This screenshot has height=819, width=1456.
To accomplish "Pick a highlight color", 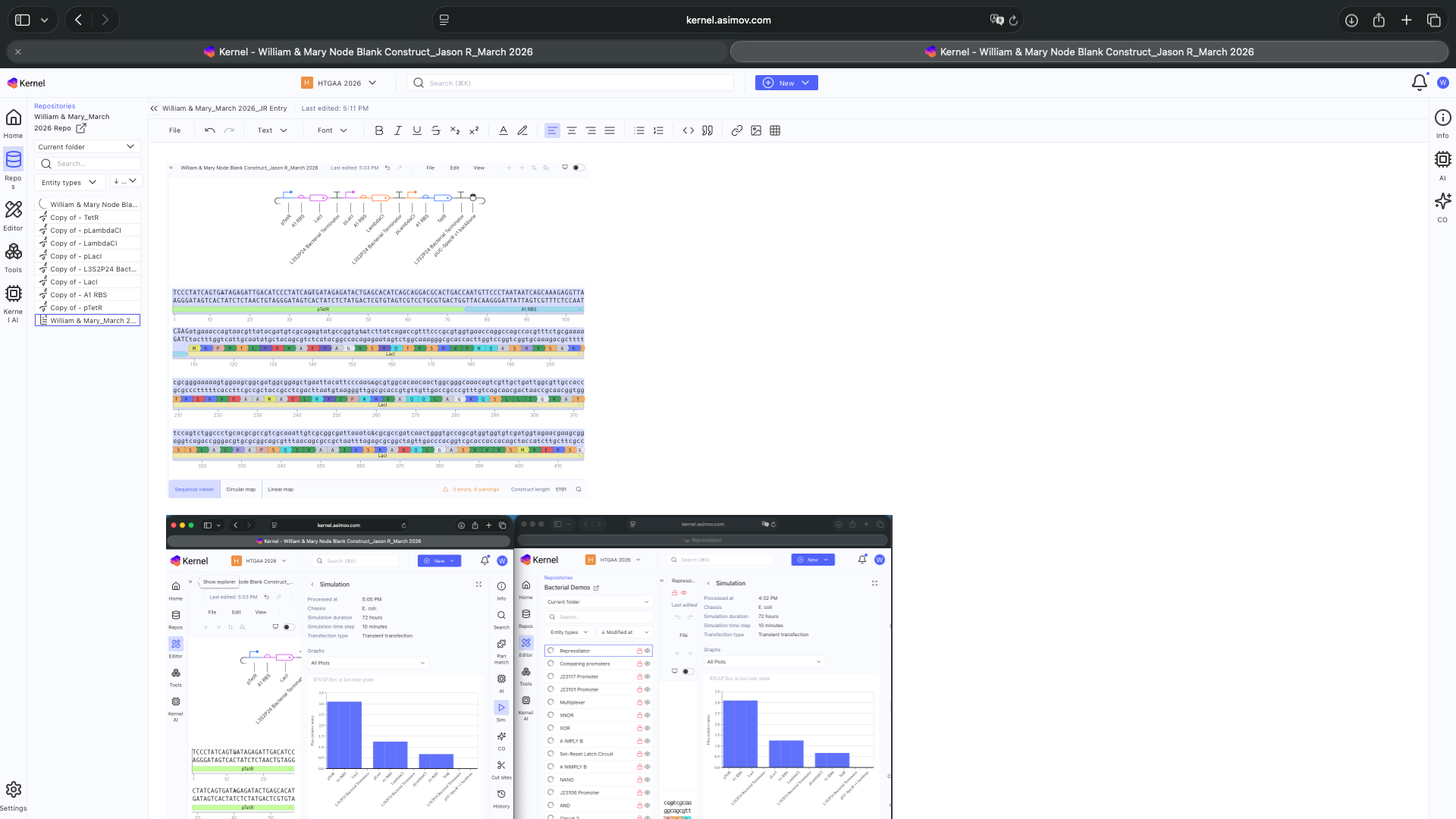I will pyautogui.click(x=522, y=130).
